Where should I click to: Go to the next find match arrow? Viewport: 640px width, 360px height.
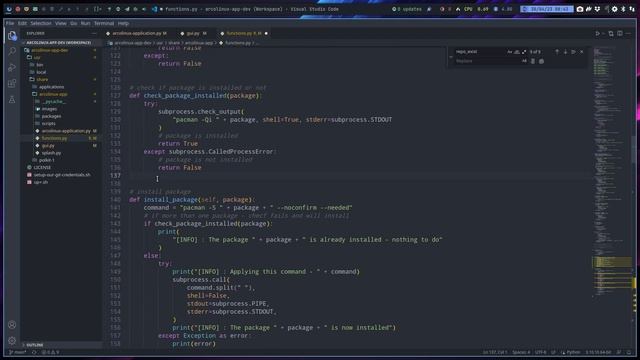click(565, 52)
